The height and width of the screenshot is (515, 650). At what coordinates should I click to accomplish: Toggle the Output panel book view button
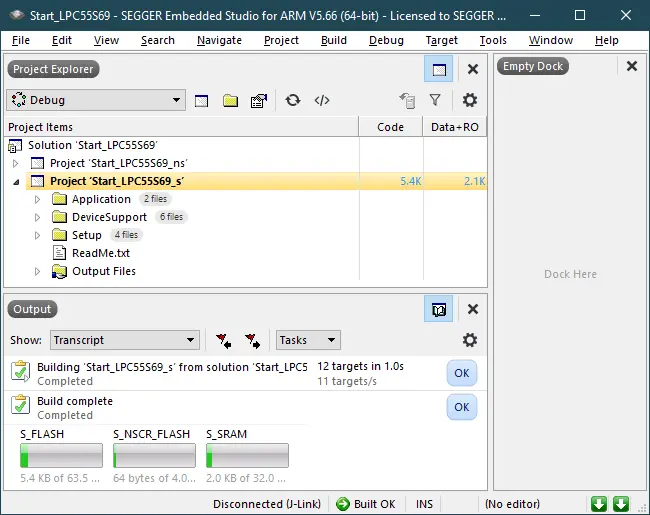(438, 309)
